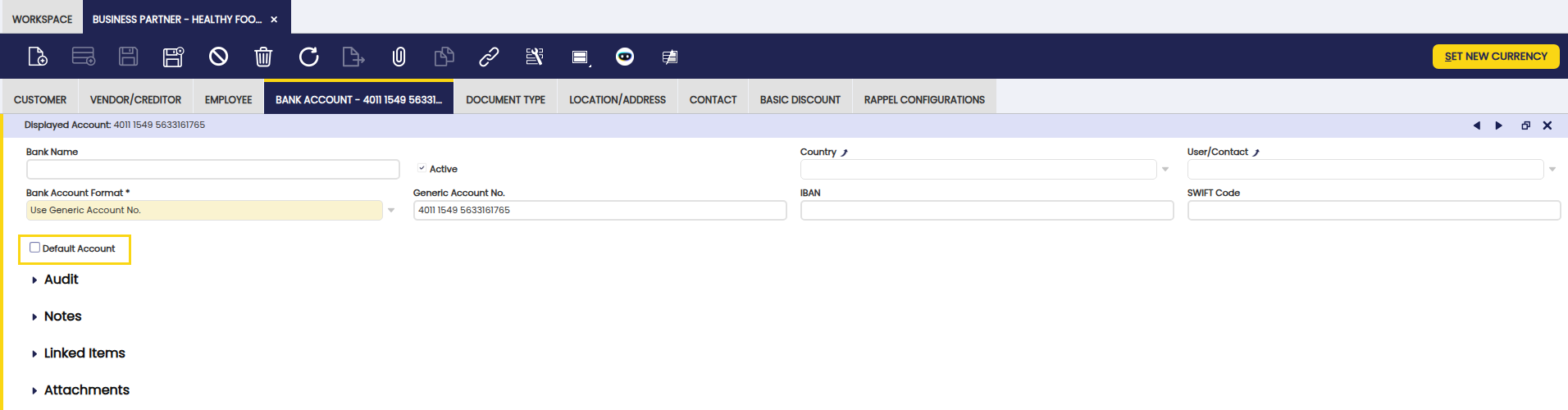1568x410 pixels.
Task: Delete the record with the trash icon
Action: pos(263,57)
